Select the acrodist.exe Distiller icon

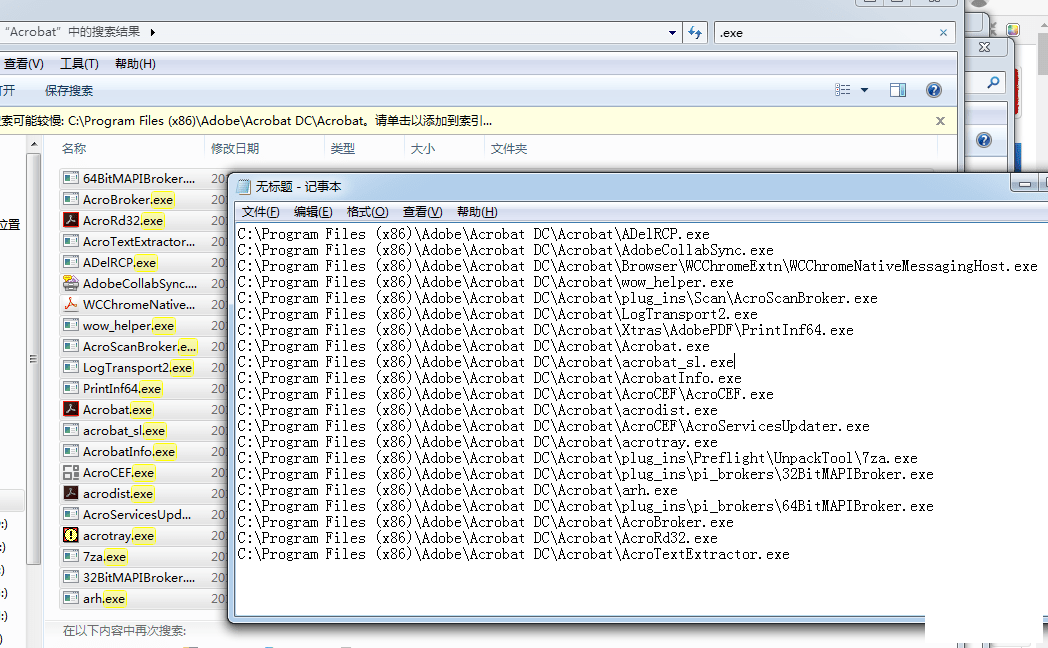tap(71, 493)
